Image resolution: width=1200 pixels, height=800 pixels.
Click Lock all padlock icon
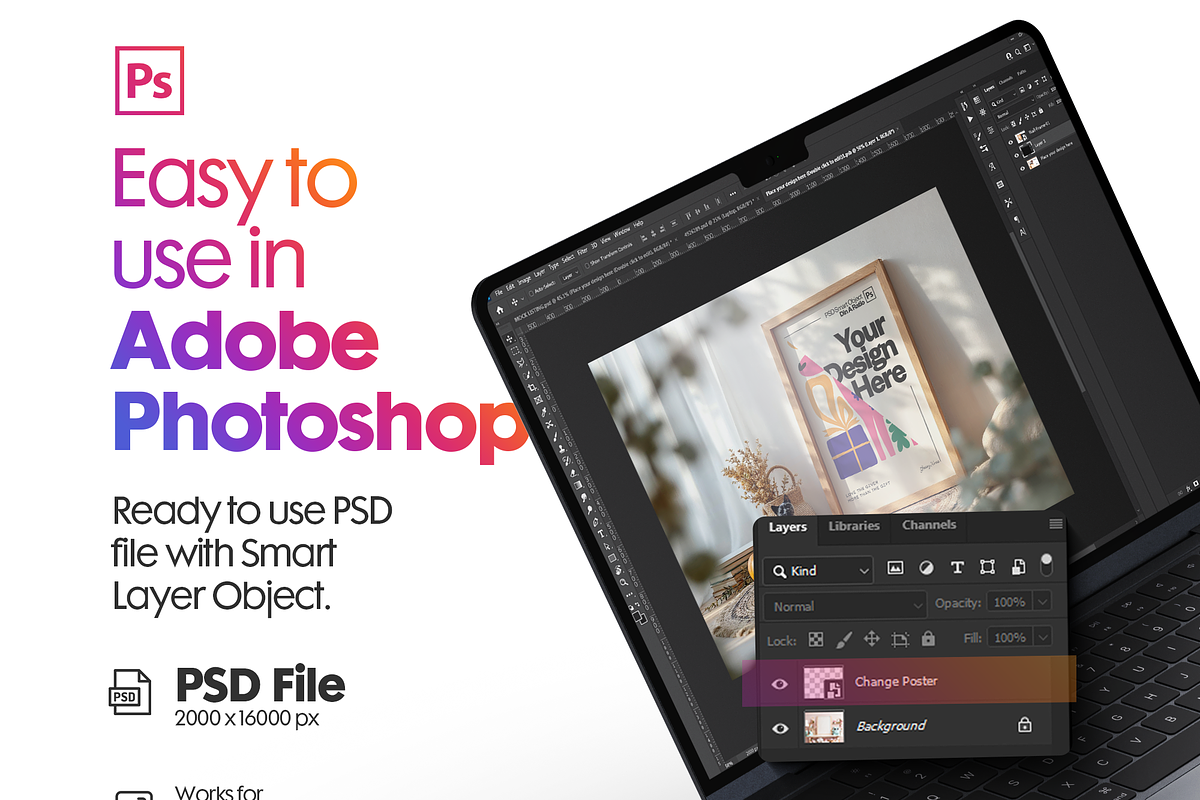click(x=928, y=638)
